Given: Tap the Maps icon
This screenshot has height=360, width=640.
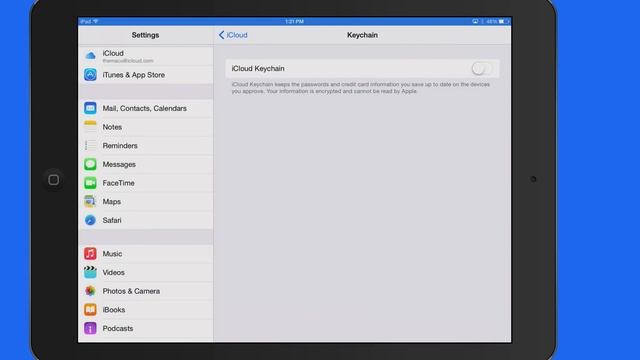Looking at the screenshot, I should [90, 201].
